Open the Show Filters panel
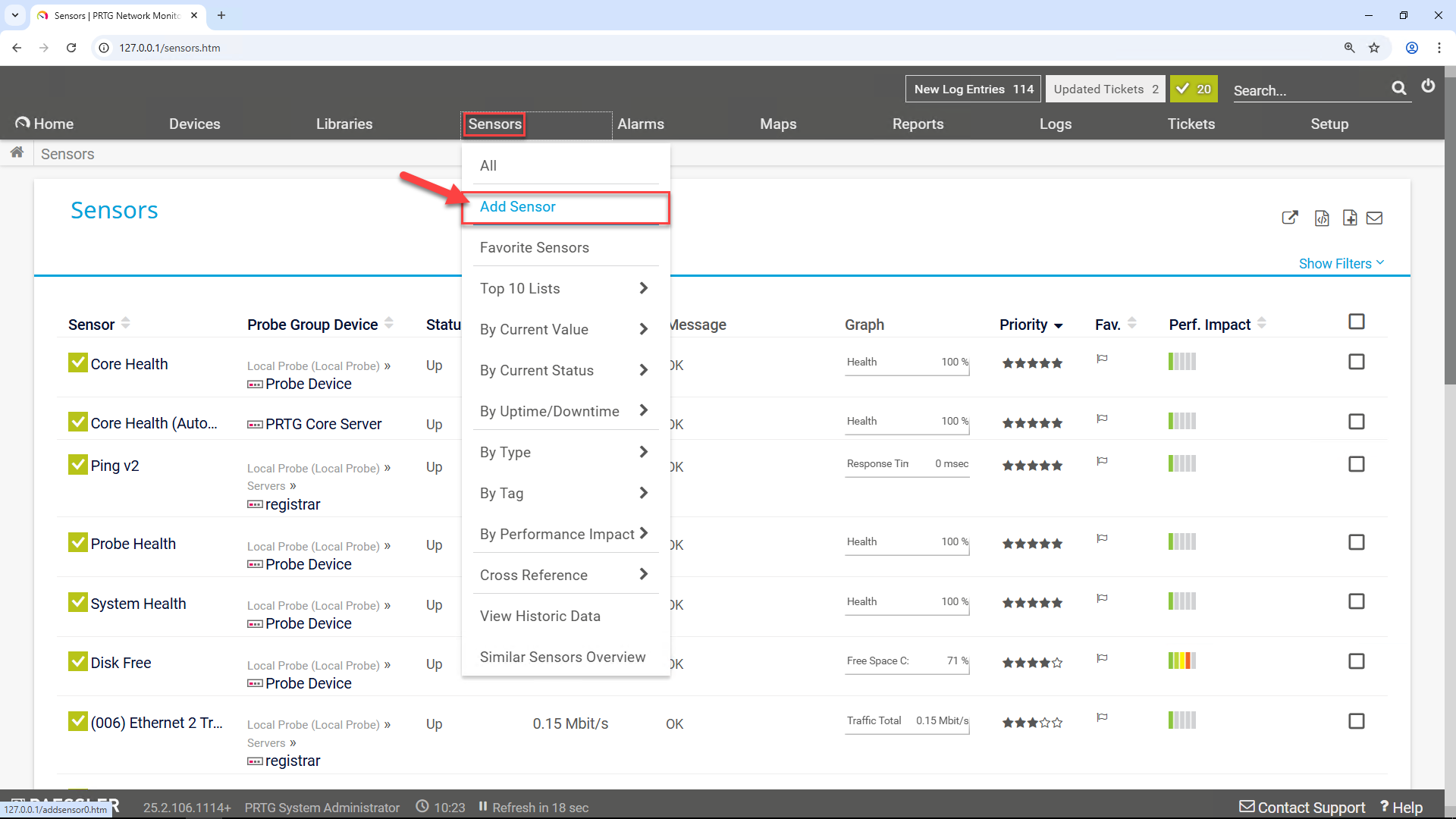1456x819 pixels. (x=1340, y=263)
